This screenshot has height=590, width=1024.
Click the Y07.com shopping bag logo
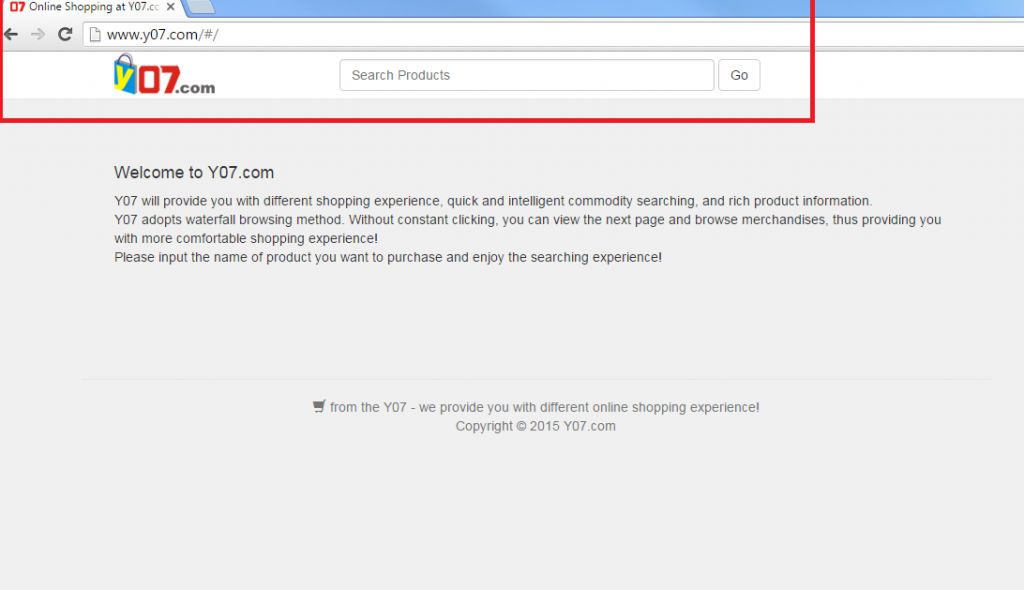pos(164,75)
